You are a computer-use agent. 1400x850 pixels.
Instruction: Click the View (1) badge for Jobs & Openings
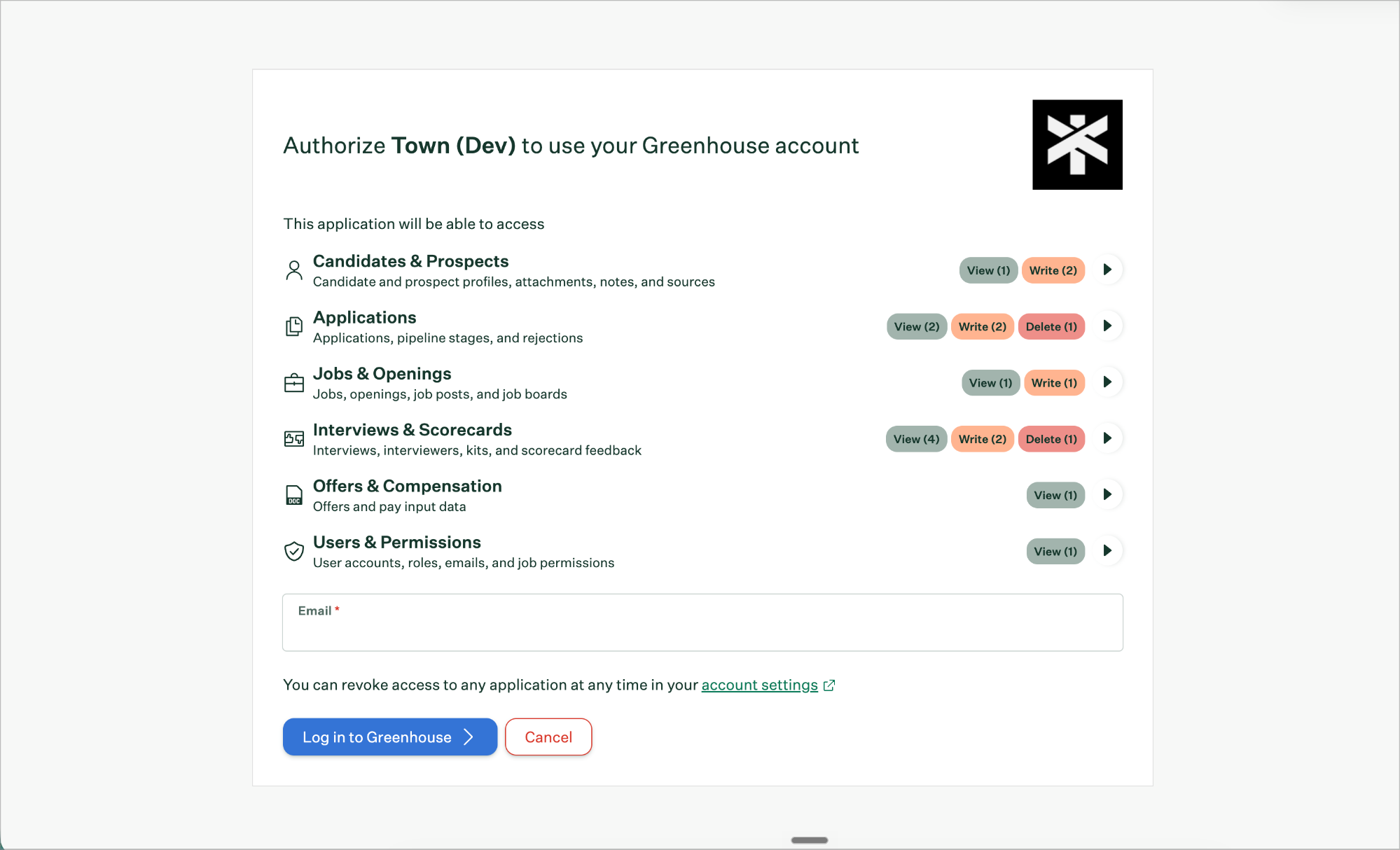tap(990, 382)
